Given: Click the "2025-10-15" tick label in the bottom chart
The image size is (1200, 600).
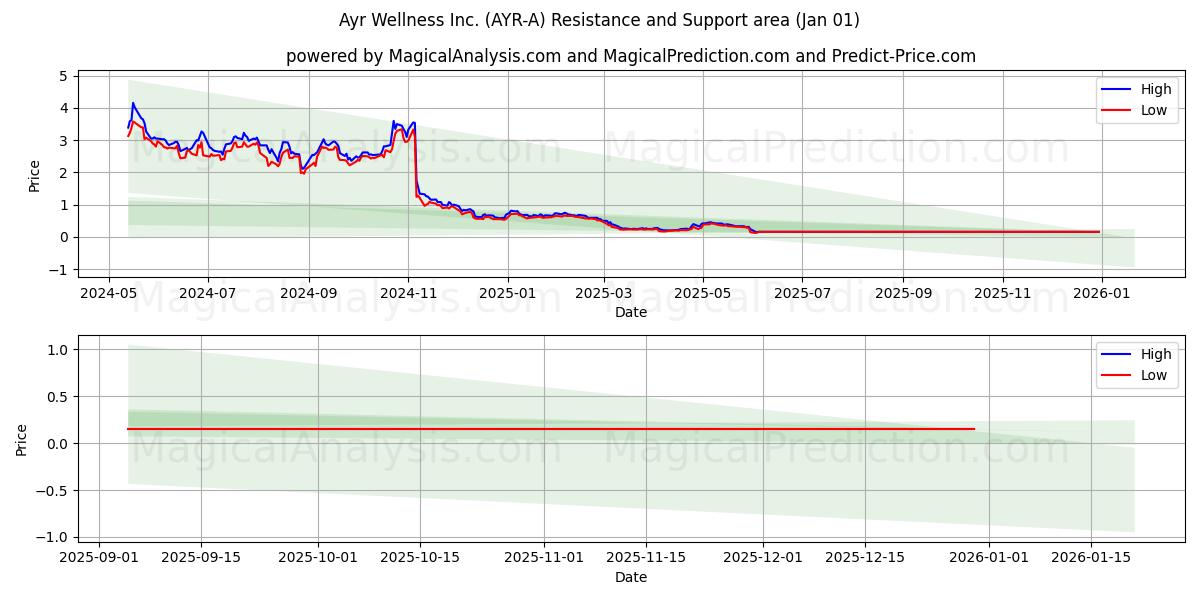Looking at the screenshot, I should tap(421, 558).
